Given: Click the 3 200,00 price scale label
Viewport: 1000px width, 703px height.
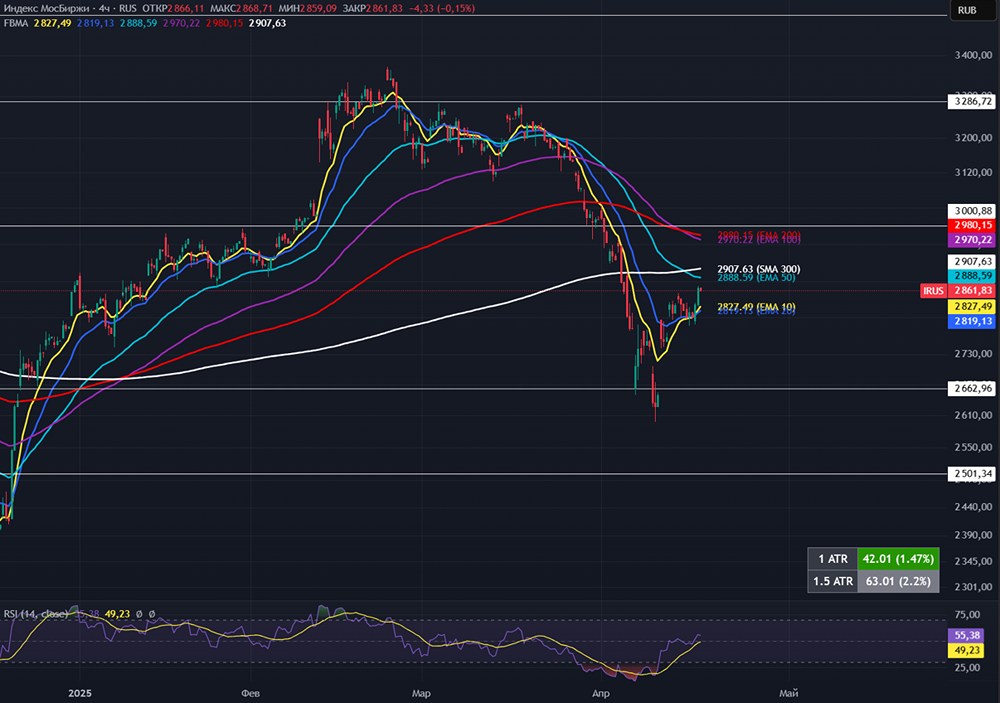Looking at the screenshot, I should click(974, 138).
